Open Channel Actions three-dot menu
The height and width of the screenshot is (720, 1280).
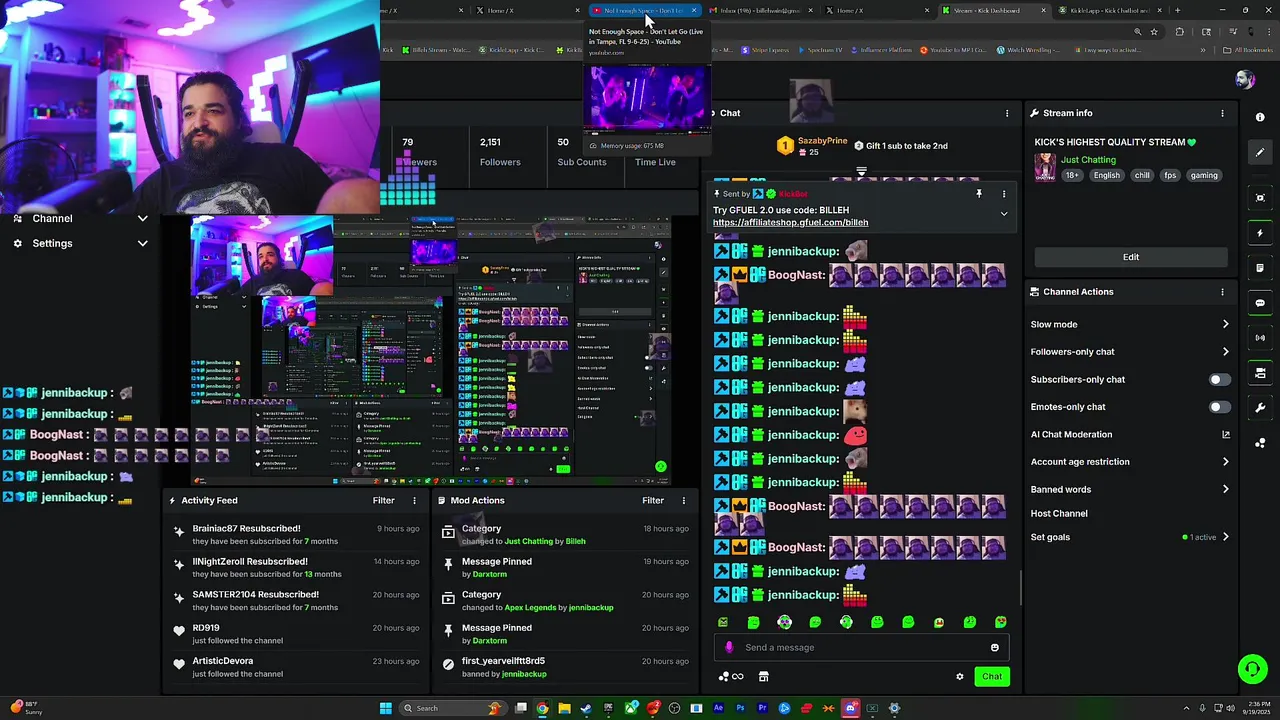point(1222,292)
